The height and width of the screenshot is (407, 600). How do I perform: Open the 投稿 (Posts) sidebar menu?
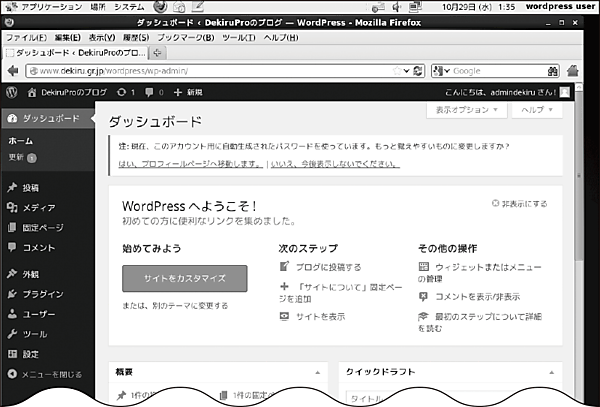click(30, 187)
